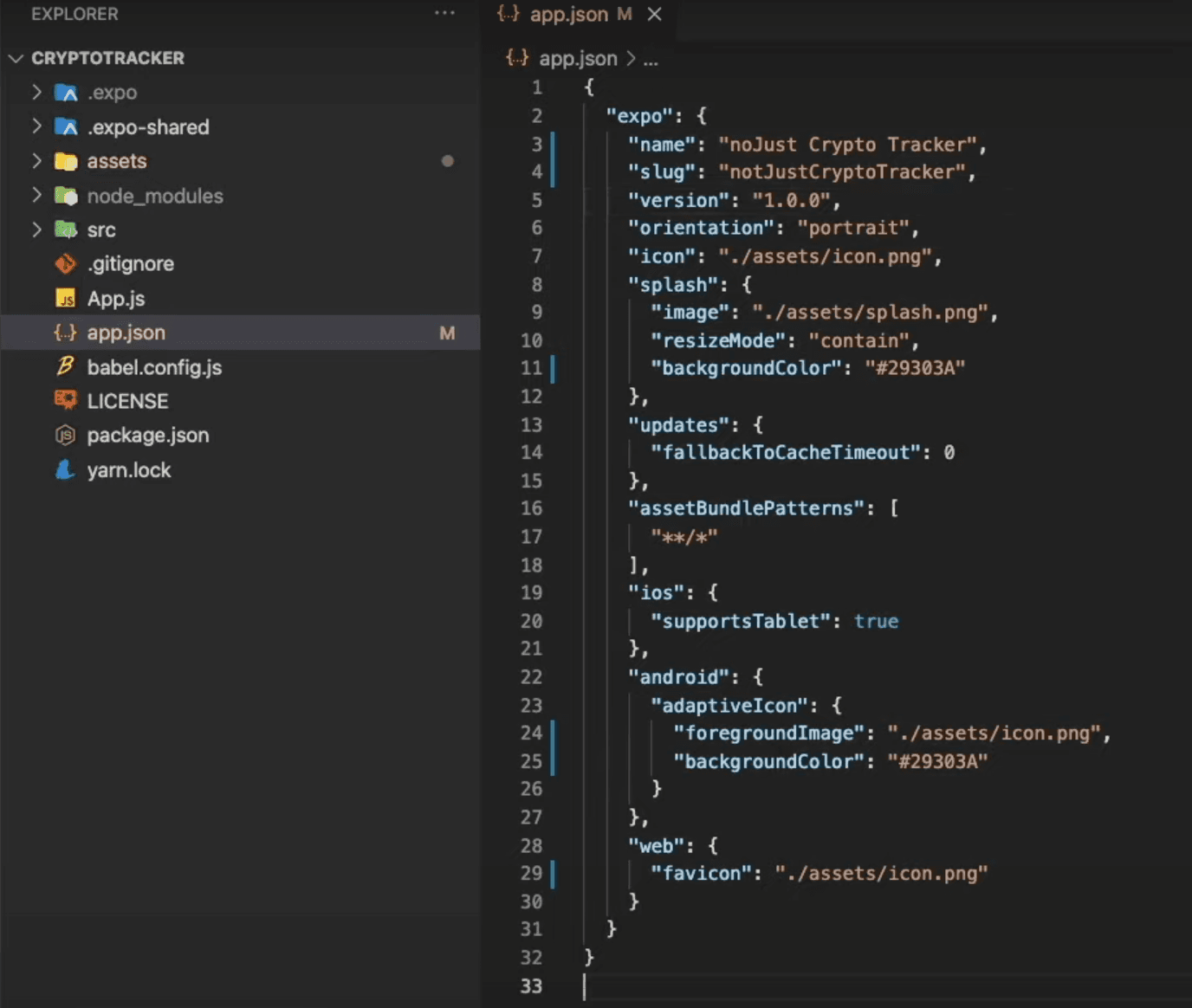The height and width of the screenshot is (1008, 1192).
Task: Click line number 14 in the gutter
Action: (531, 452)
